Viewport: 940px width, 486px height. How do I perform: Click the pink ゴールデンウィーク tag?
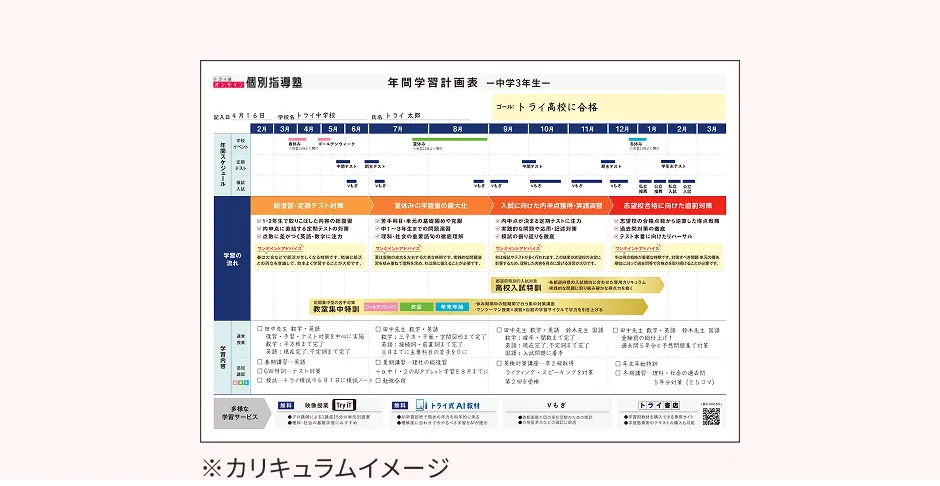pyautogui.click(x=381, y=307)
